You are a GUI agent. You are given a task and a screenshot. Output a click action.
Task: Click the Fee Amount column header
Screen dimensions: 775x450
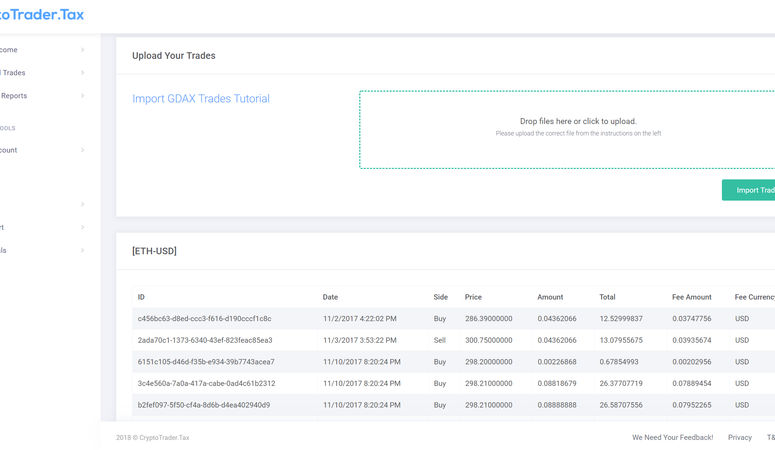pos(691,297)
